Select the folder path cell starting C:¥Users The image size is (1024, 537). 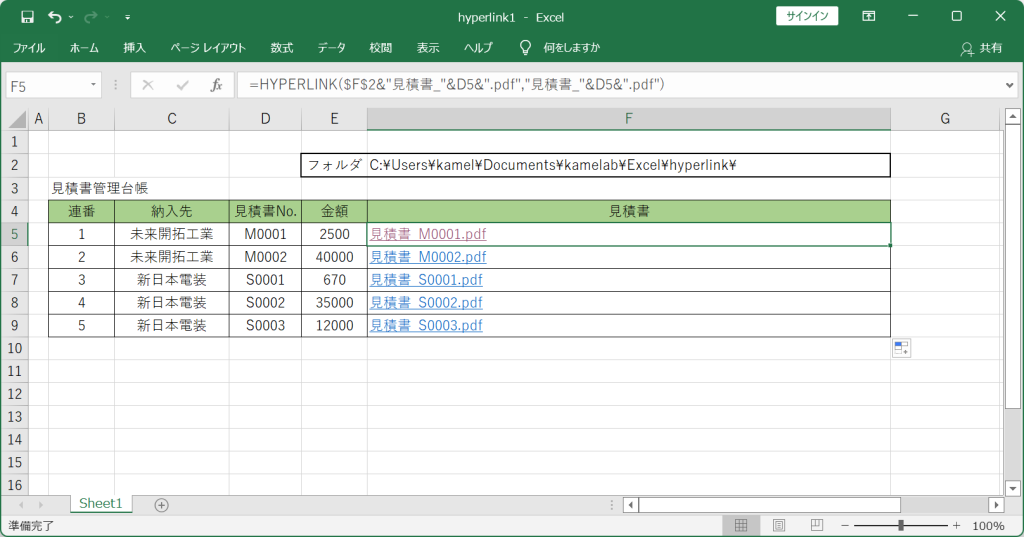pos(628,165)
